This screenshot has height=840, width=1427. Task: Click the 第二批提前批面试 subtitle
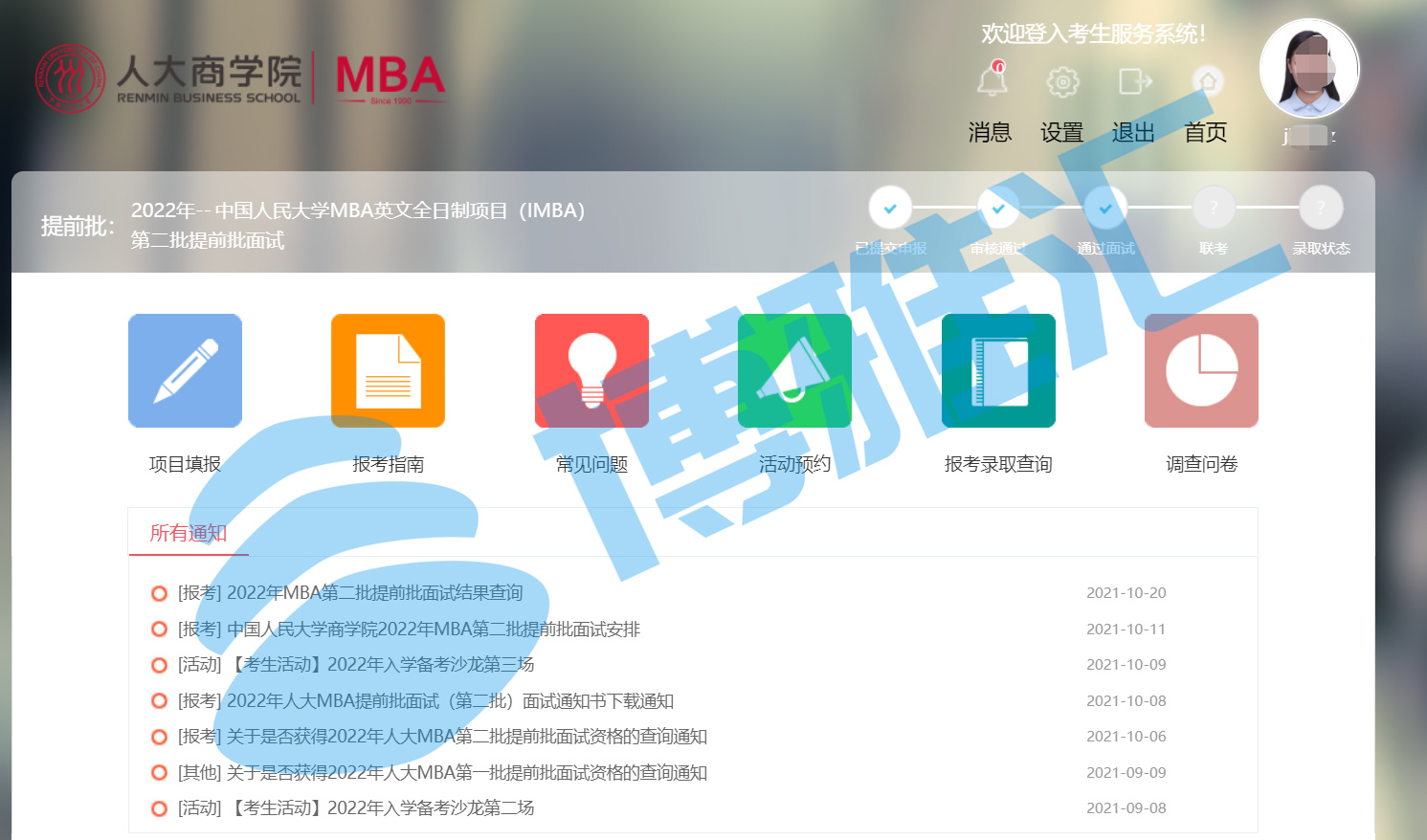(208, 240)
